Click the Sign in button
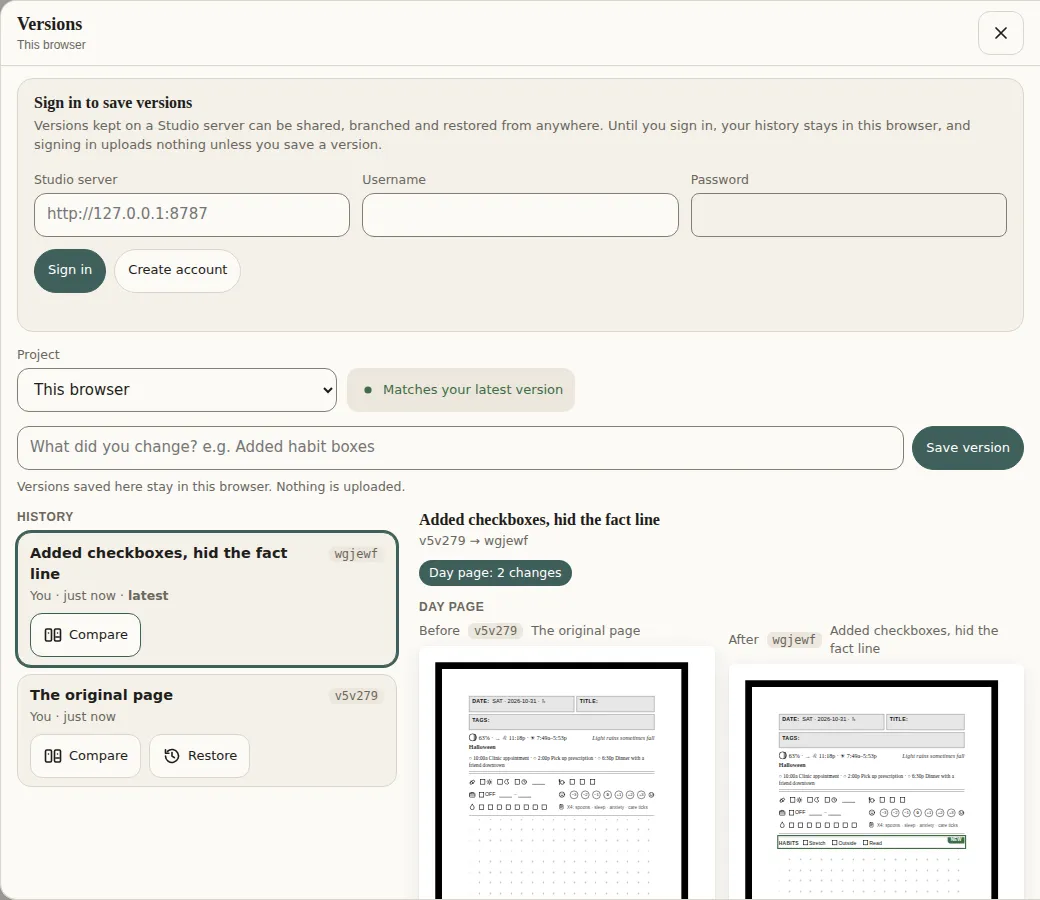 [x=70, y=271]
